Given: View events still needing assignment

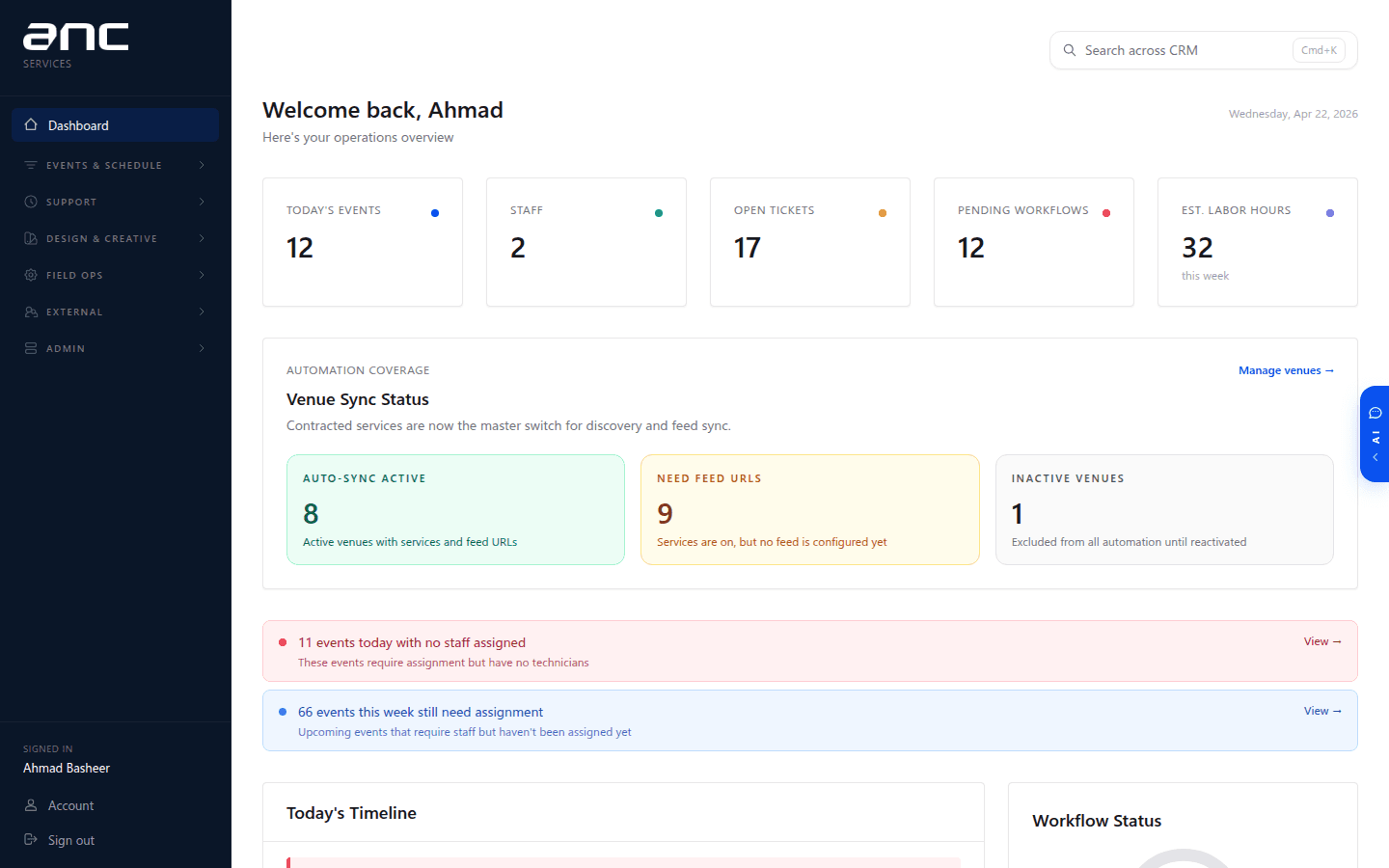Looking at the screenshot, I should pos(1322,711).
